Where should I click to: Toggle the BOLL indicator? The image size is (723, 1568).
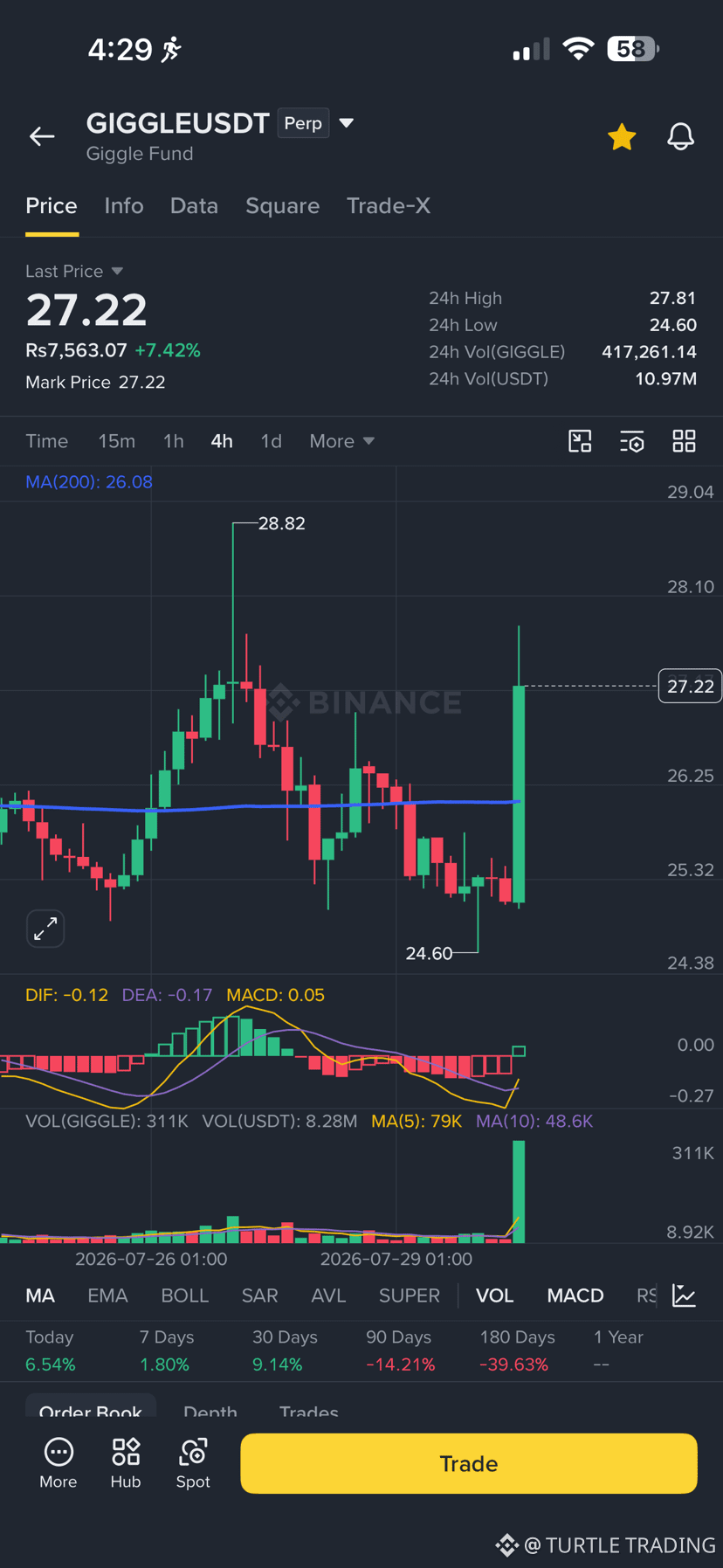185,1295
